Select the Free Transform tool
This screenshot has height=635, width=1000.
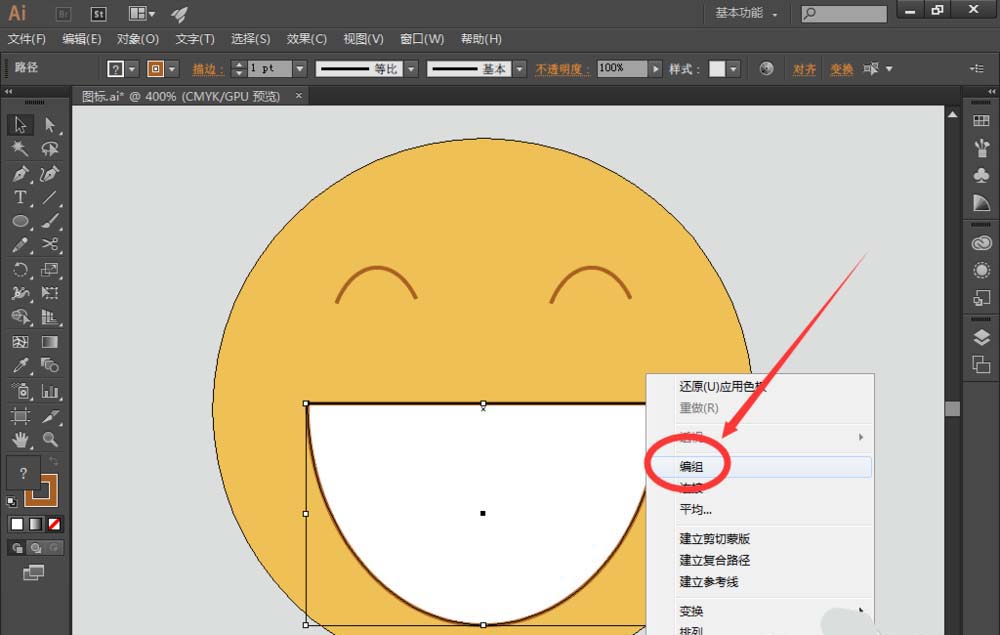pyautogui.click(x=50, y=293)
